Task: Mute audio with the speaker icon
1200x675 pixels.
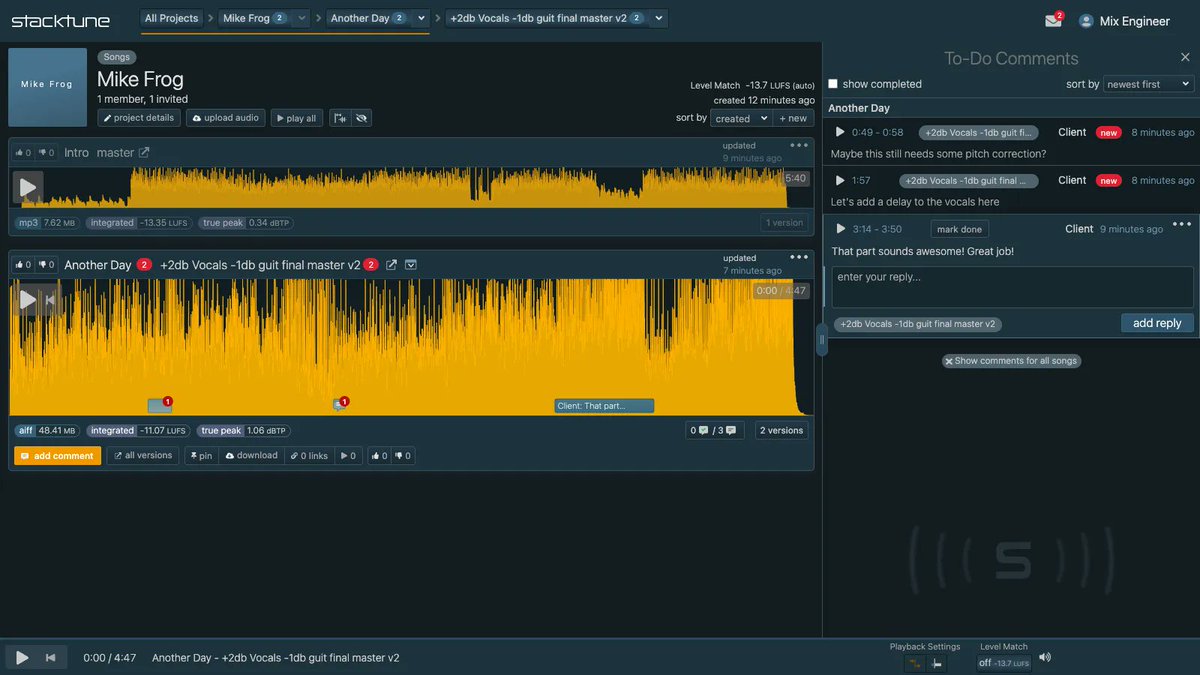Action: [x=1045, y=657]
